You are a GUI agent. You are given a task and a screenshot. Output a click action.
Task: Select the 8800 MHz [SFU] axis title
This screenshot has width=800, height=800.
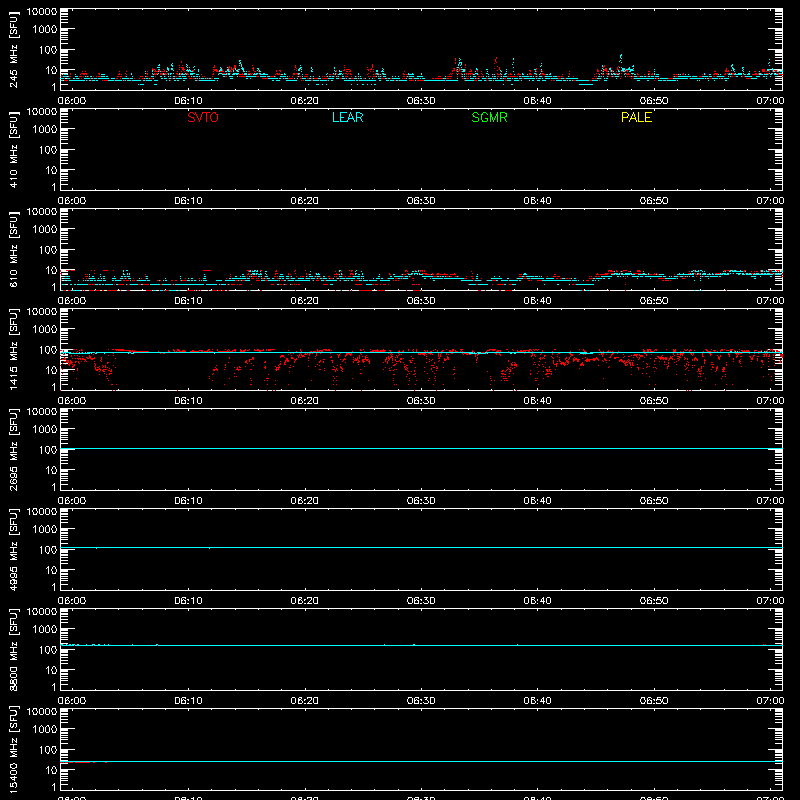click(14, 649)
